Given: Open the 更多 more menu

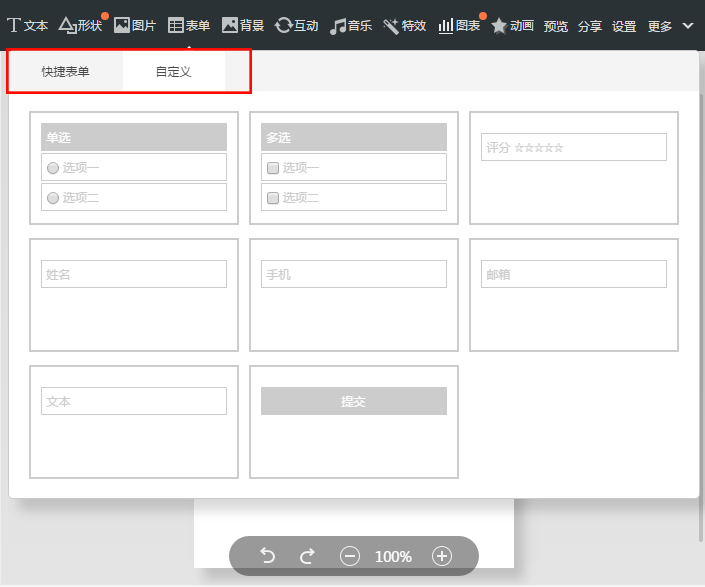Looking at the screenshot, I should coord(660,27).
